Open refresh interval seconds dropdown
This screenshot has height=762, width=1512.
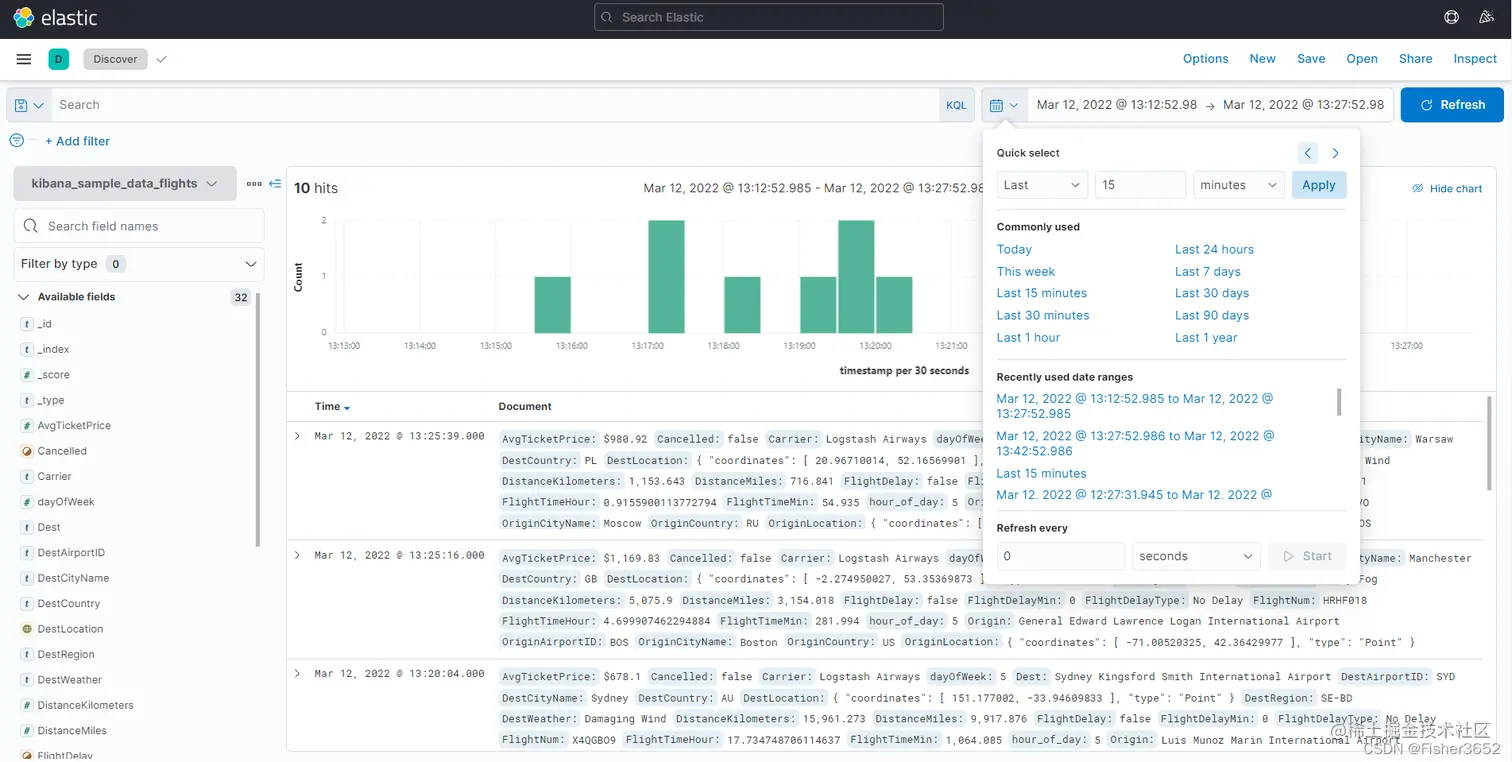click(x=1196, y=556)
